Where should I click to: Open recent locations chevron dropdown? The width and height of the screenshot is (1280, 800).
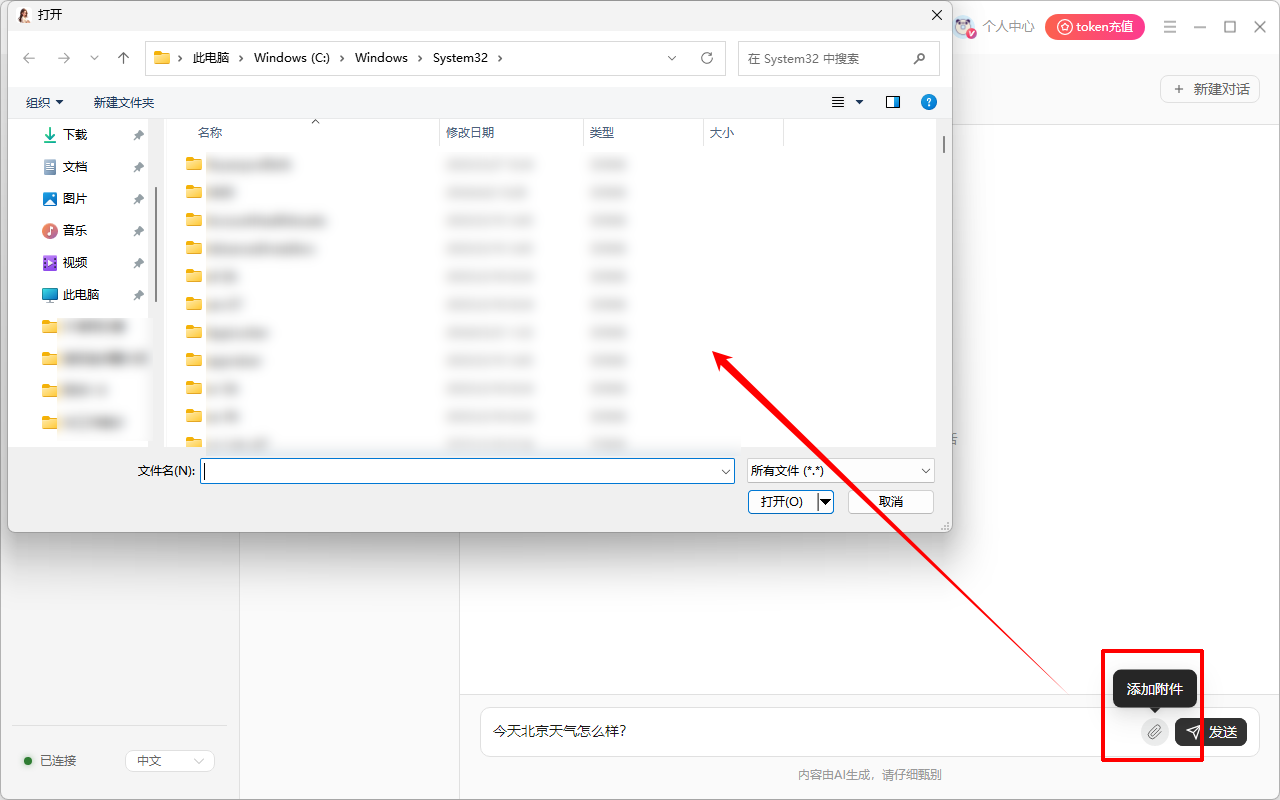click(94, 58)
